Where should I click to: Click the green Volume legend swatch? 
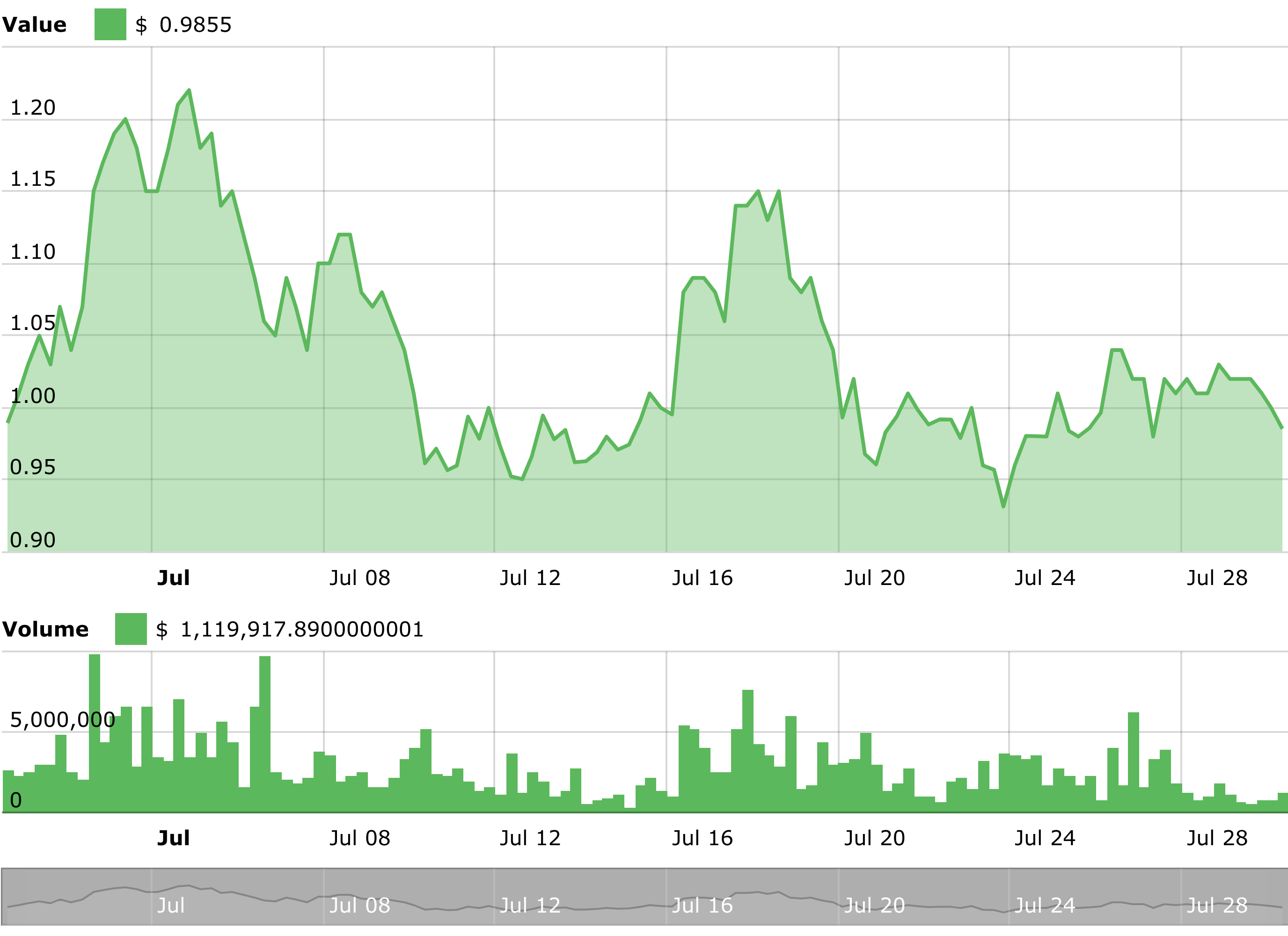[131, 629]
